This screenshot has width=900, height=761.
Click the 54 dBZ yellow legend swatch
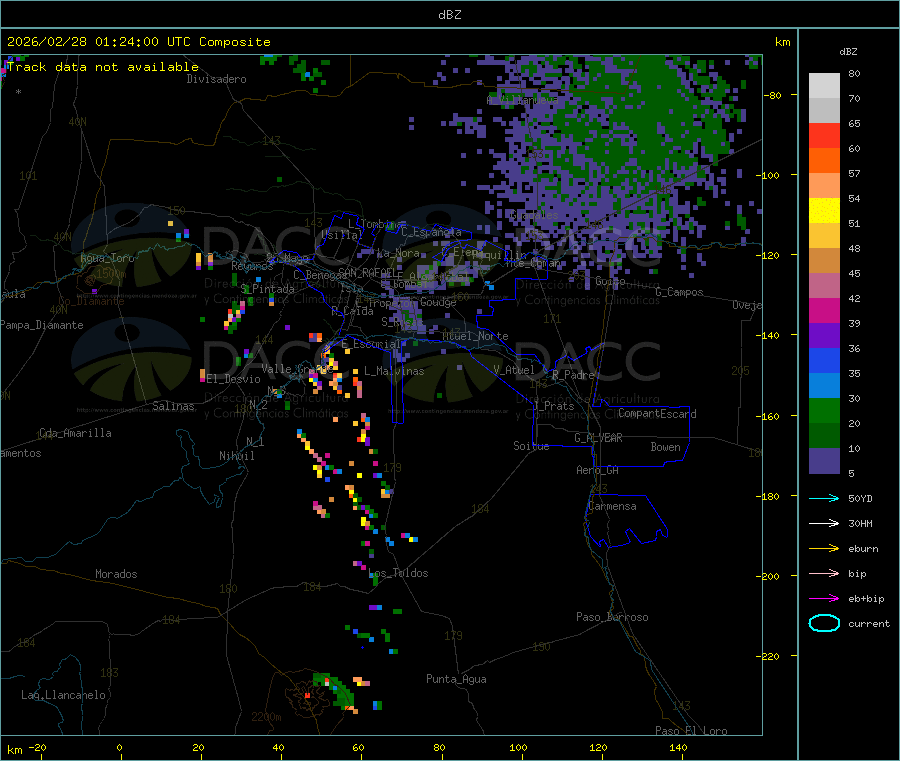coord(824,211)
